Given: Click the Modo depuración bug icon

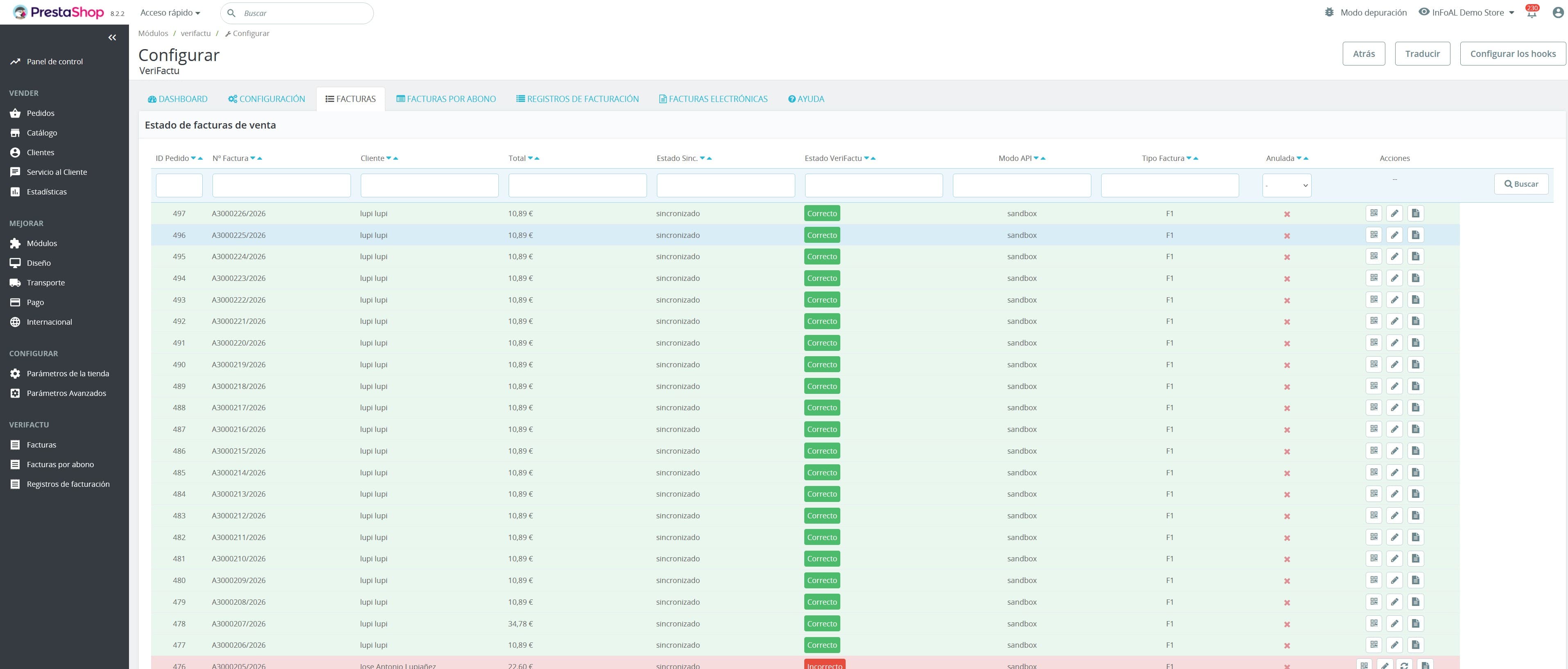Looking at the screenshot, I should click(x=1329, y=12).
